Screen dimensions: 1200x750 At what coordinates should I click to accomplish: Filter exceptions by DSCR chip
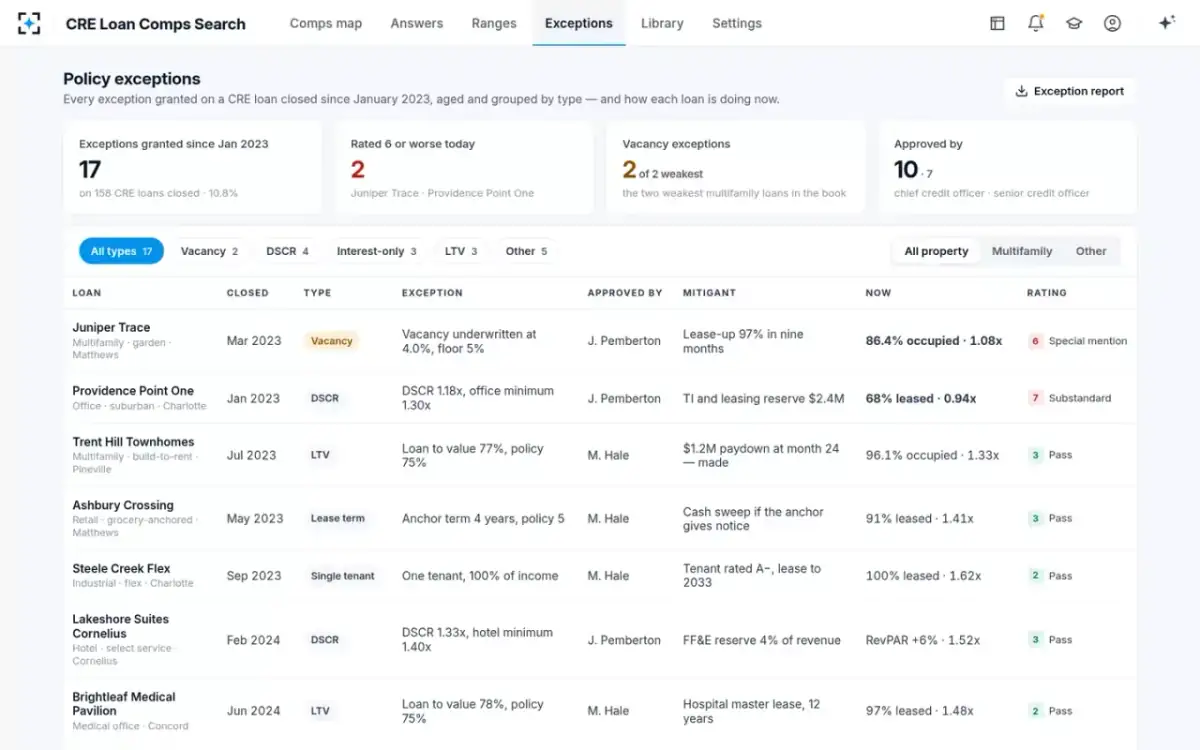coord(288,251)
